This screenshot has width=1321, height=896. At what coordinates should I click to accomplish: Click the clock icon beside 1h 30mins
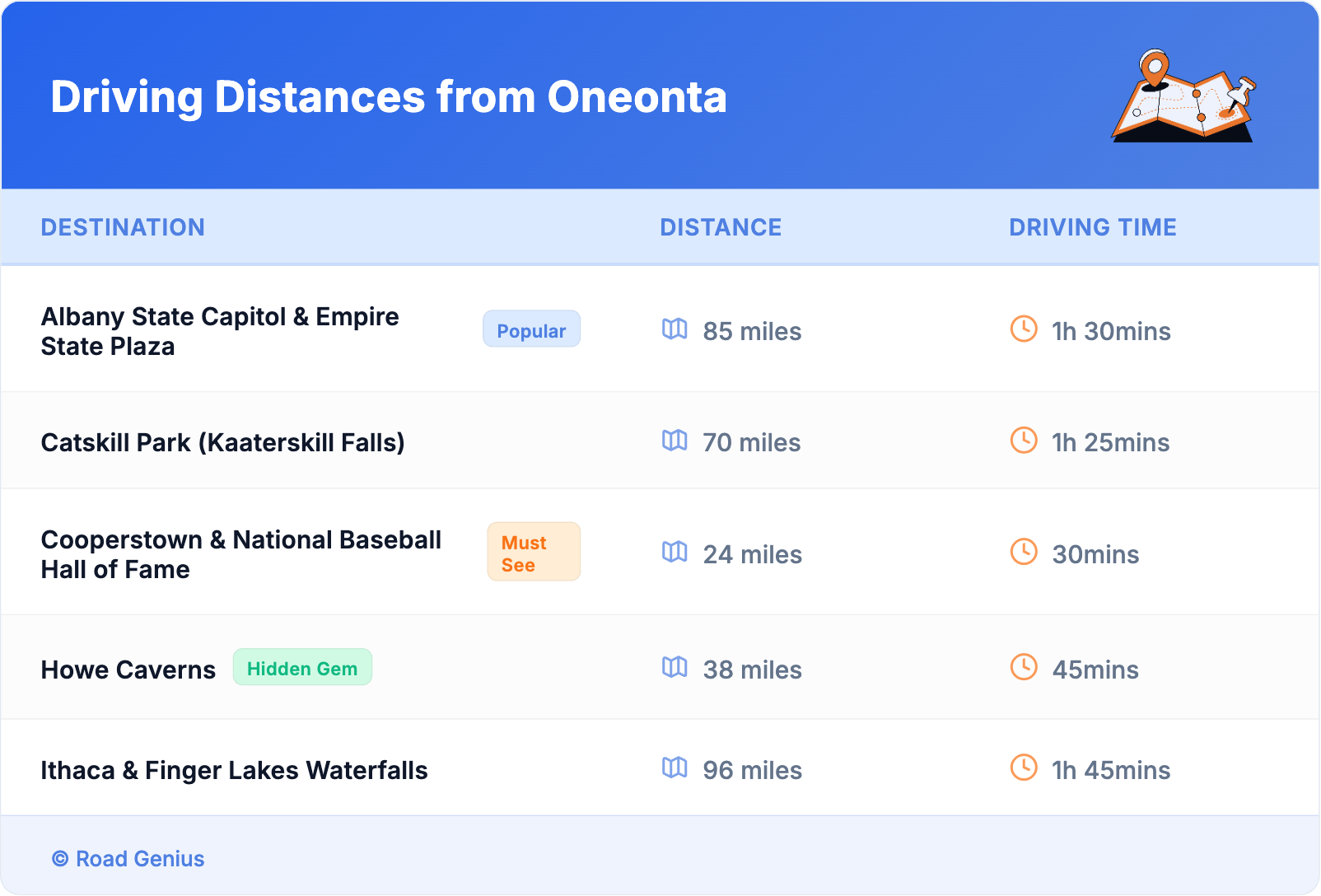click(1024, 329)
